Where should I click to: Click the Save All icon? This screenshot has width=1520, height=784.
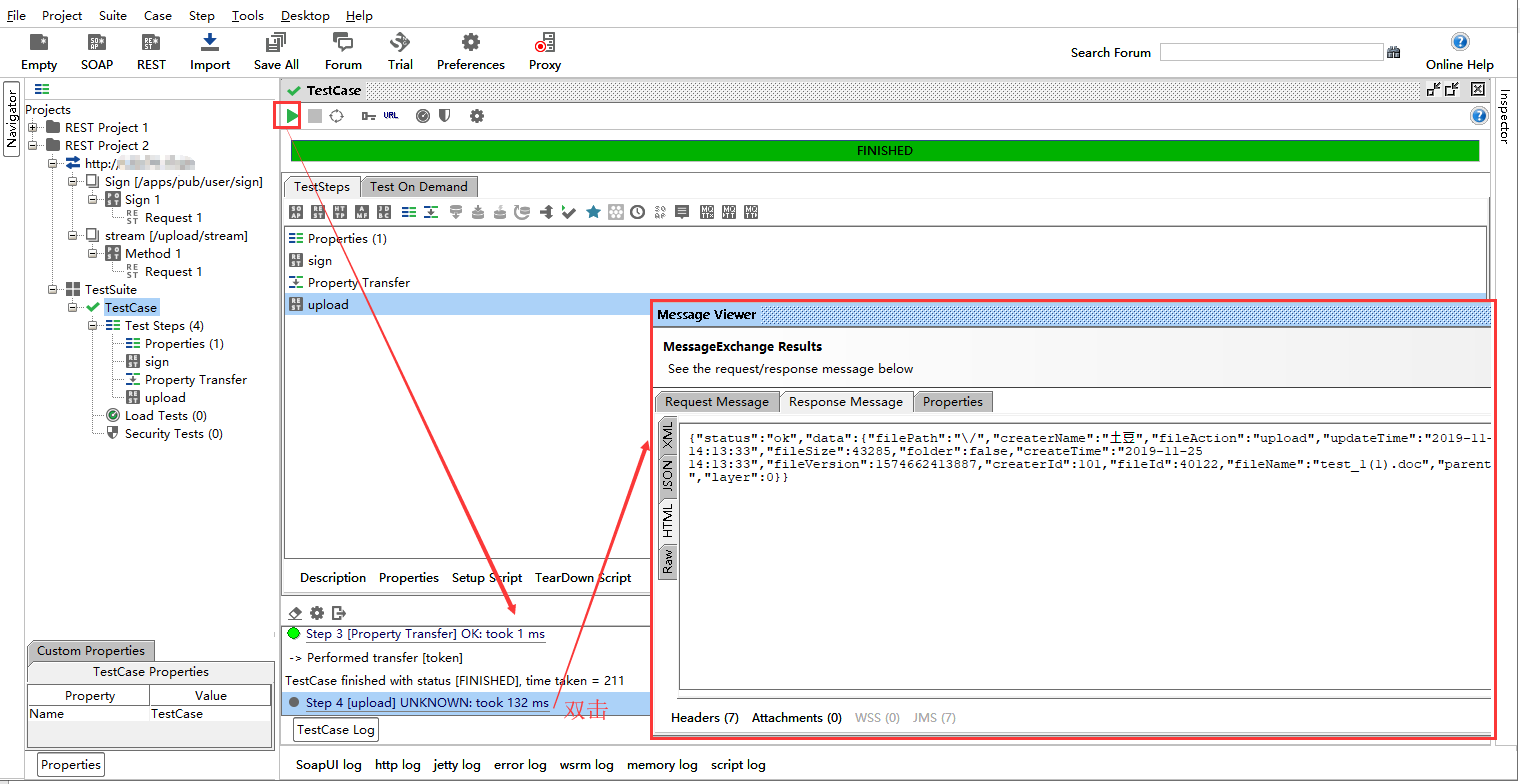(x=276, y=43)
